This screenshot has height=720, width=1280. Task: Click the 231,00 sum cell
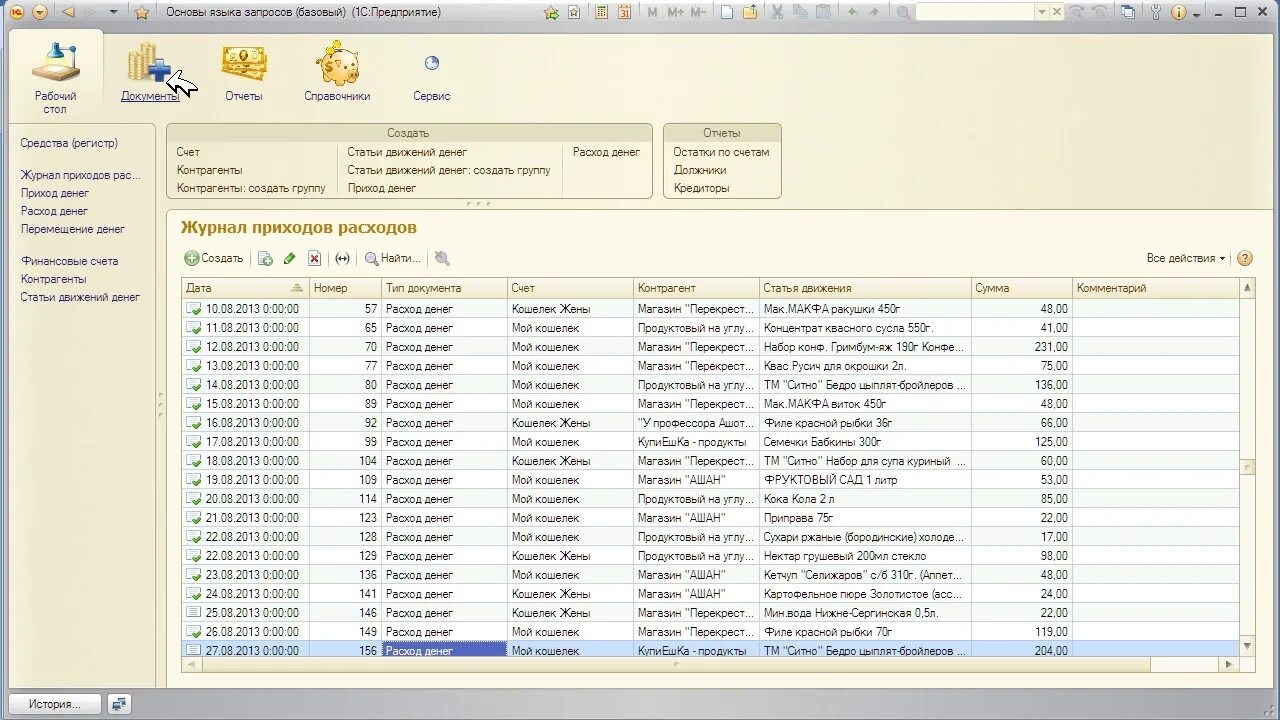tap(1022, 347)
